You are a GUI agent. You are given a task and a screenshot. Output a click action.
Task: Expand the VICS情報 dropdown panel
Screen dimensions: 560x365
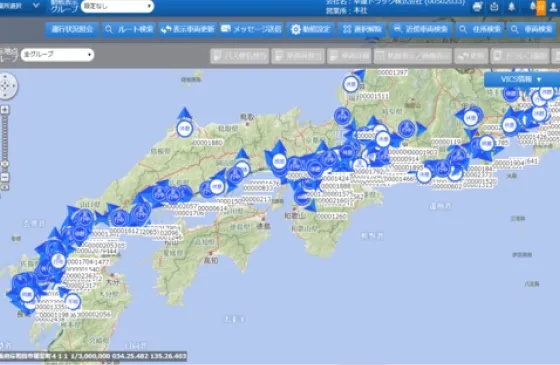[522, 79]
